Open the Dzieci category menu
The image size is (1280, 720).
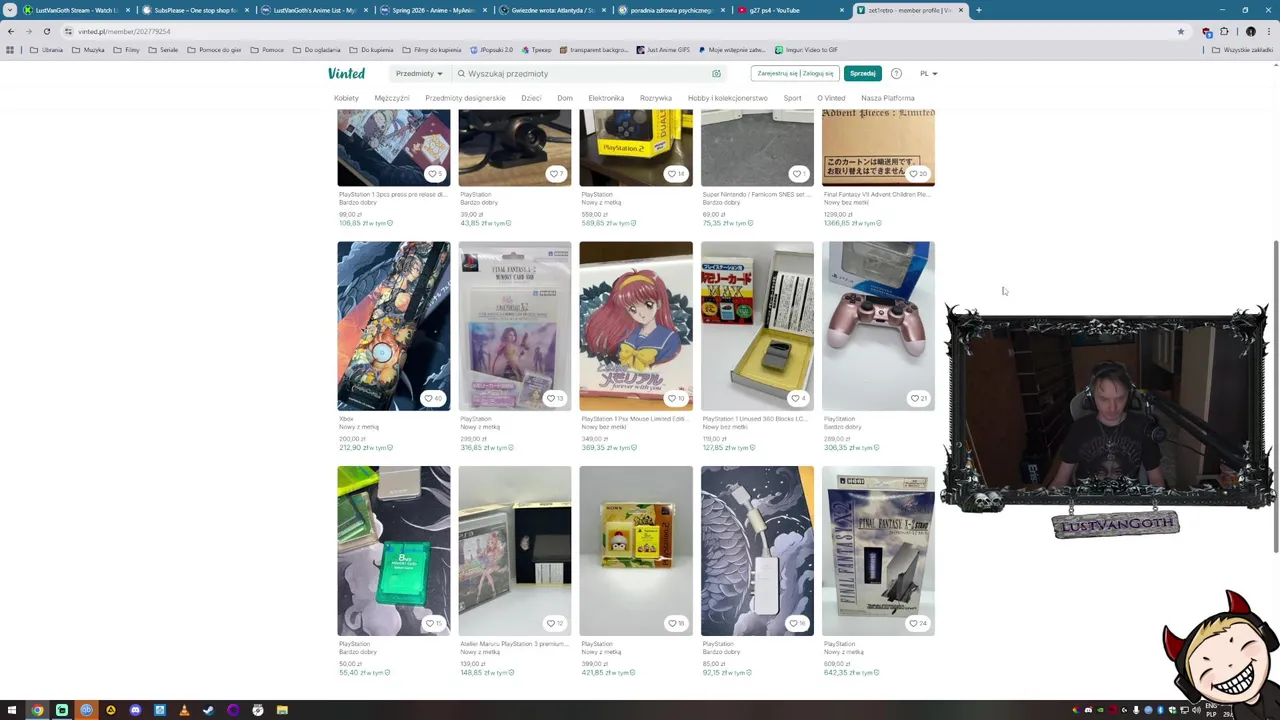pyautogui.click(x=531, y=98)
